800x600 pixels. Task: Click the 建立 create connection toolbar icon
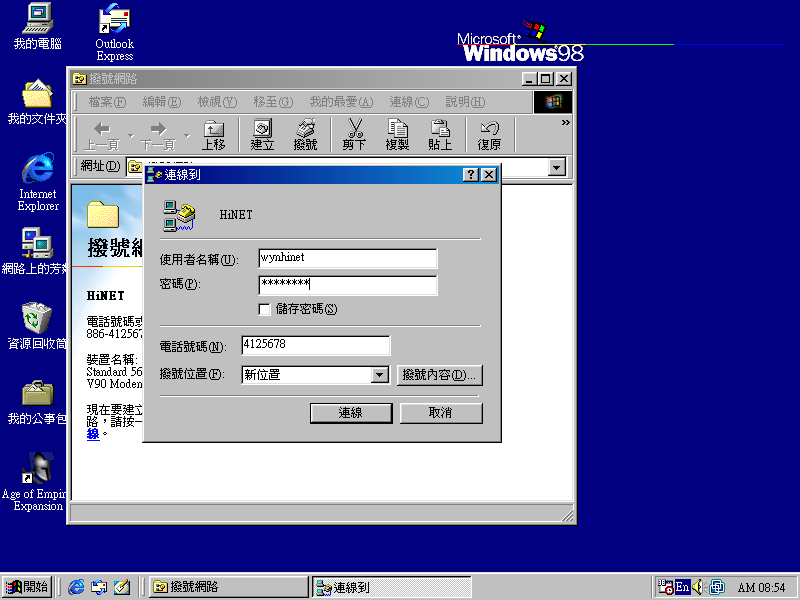(x=262, y=136)
